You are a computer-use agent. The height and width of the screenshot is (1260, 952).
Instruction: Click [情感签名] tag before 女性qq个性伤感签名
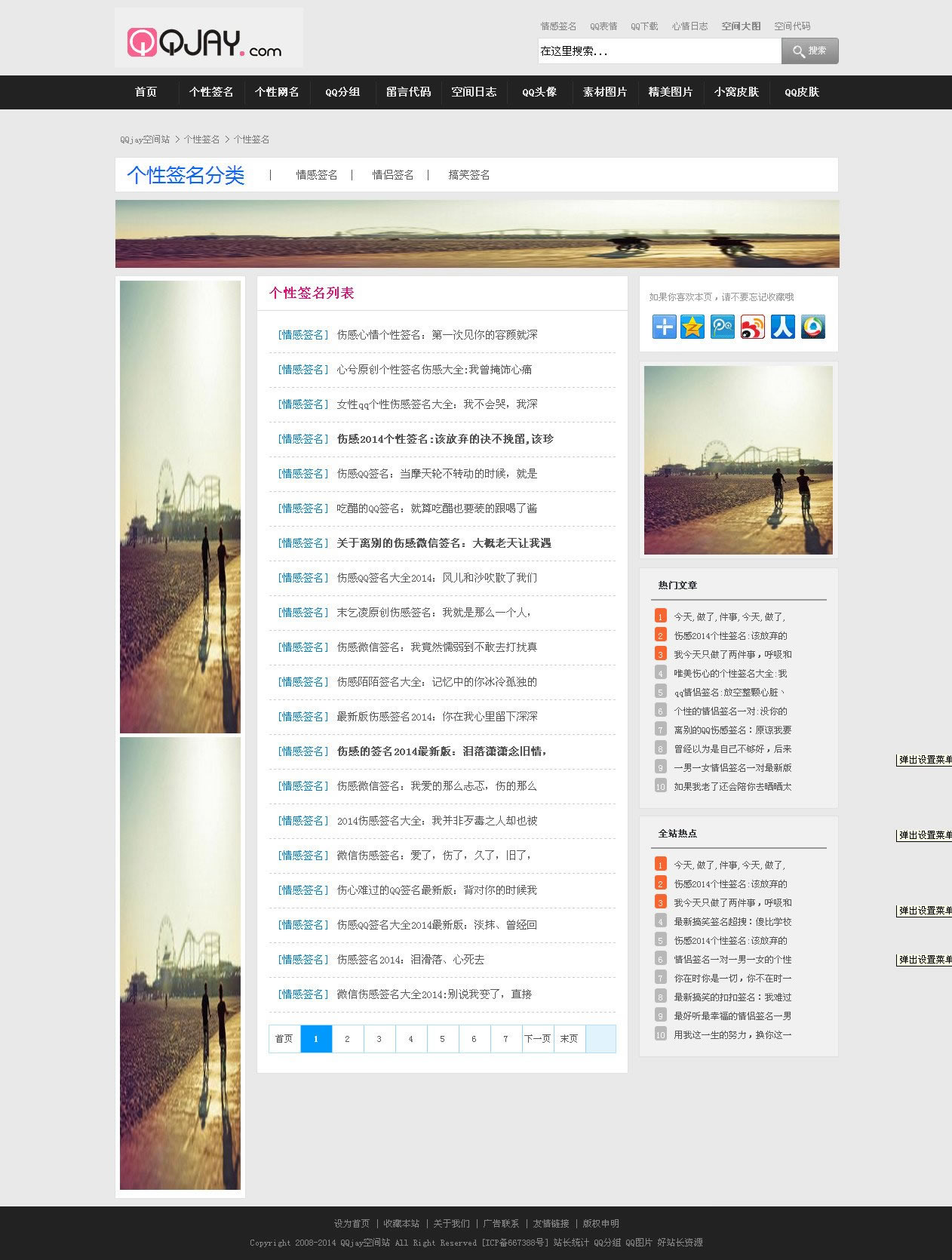click(x=303, y=404)
